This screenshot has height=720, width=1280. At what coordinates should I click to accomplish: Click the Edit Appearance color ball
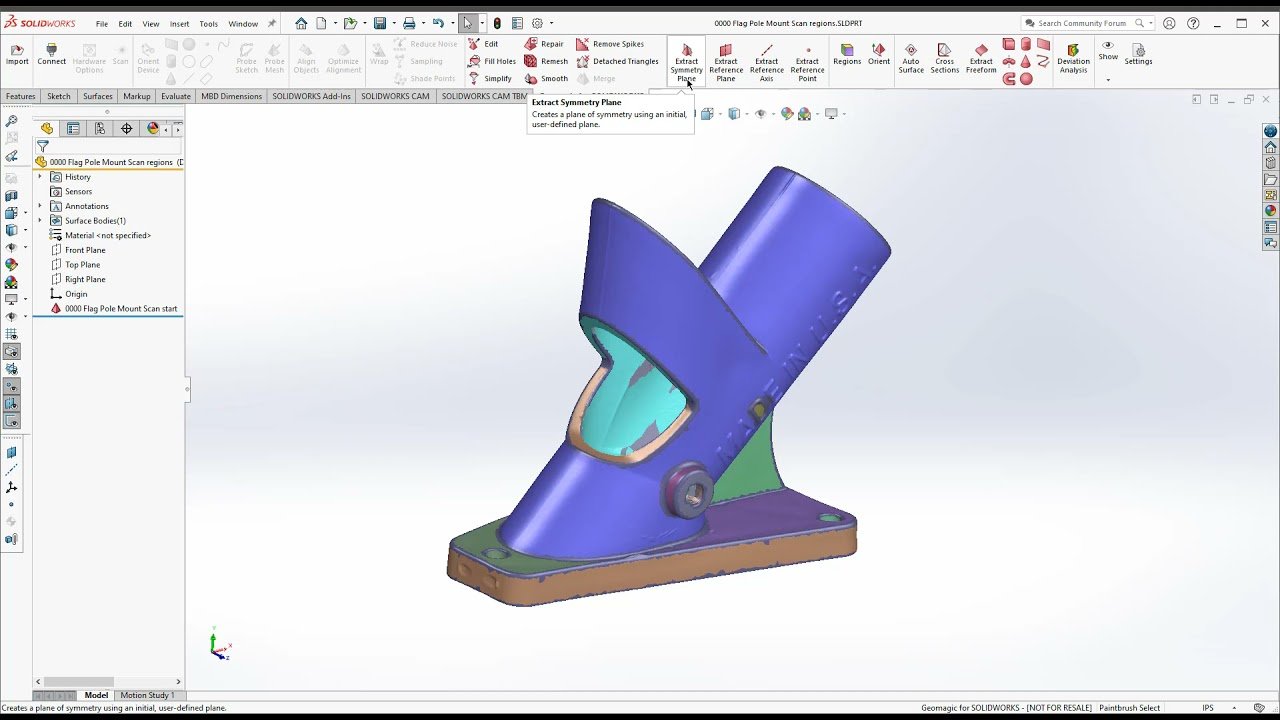coord(787,114)
